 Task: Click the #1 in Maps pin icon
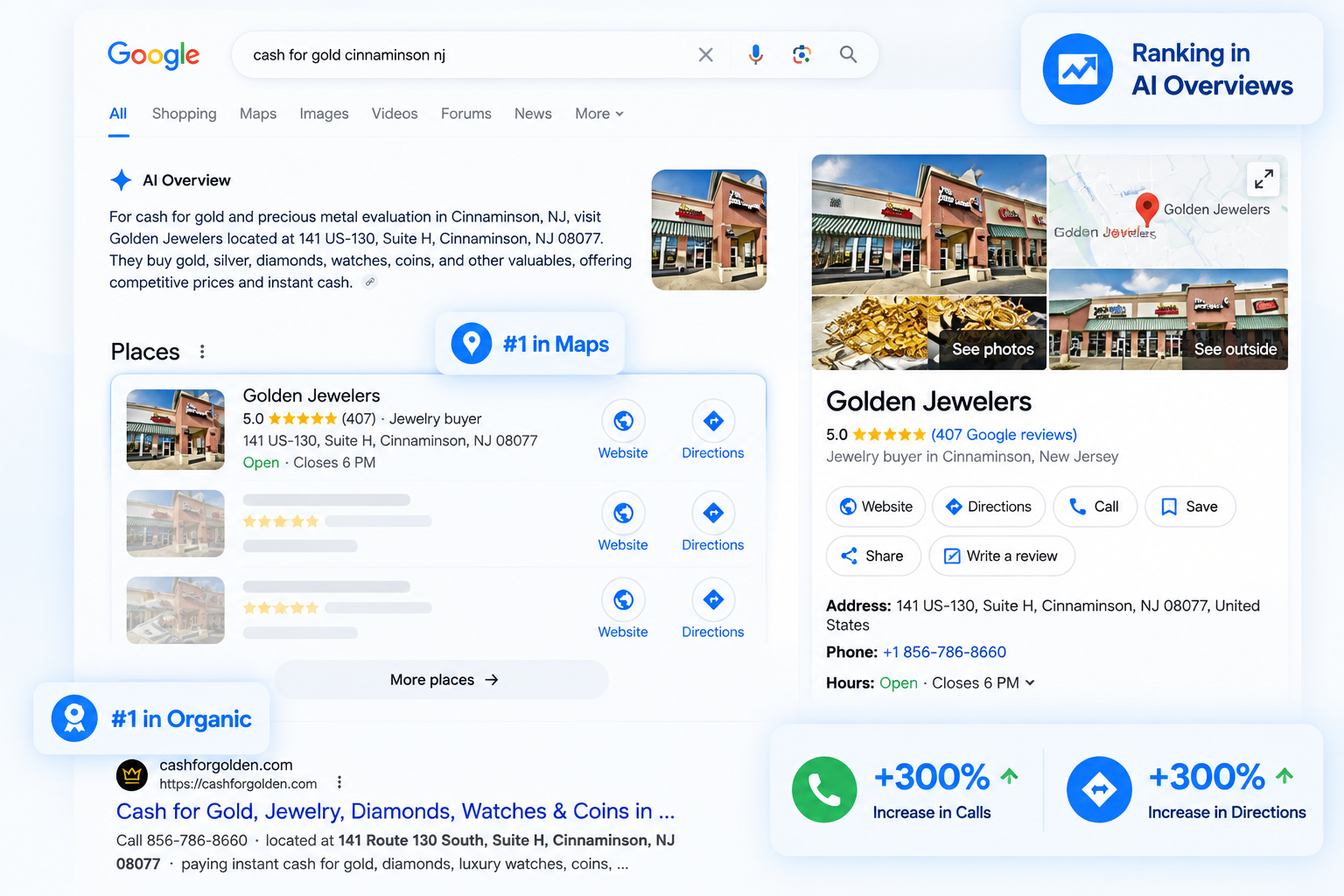click(472, 343)
